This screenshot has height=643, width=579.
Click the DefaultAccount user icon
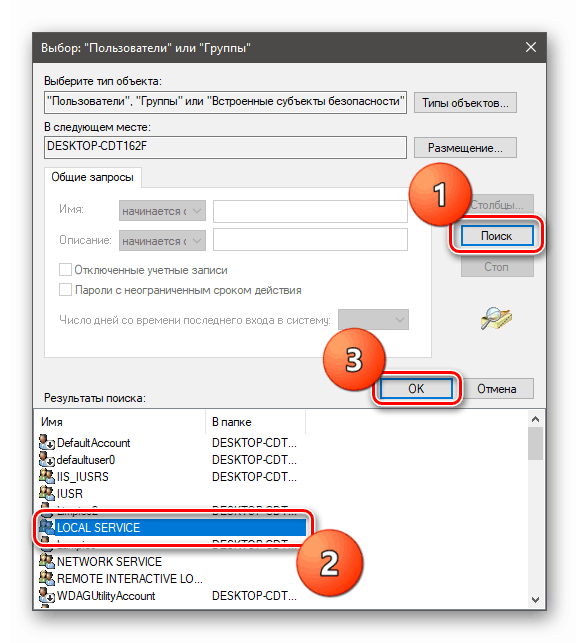click(47, 442)
